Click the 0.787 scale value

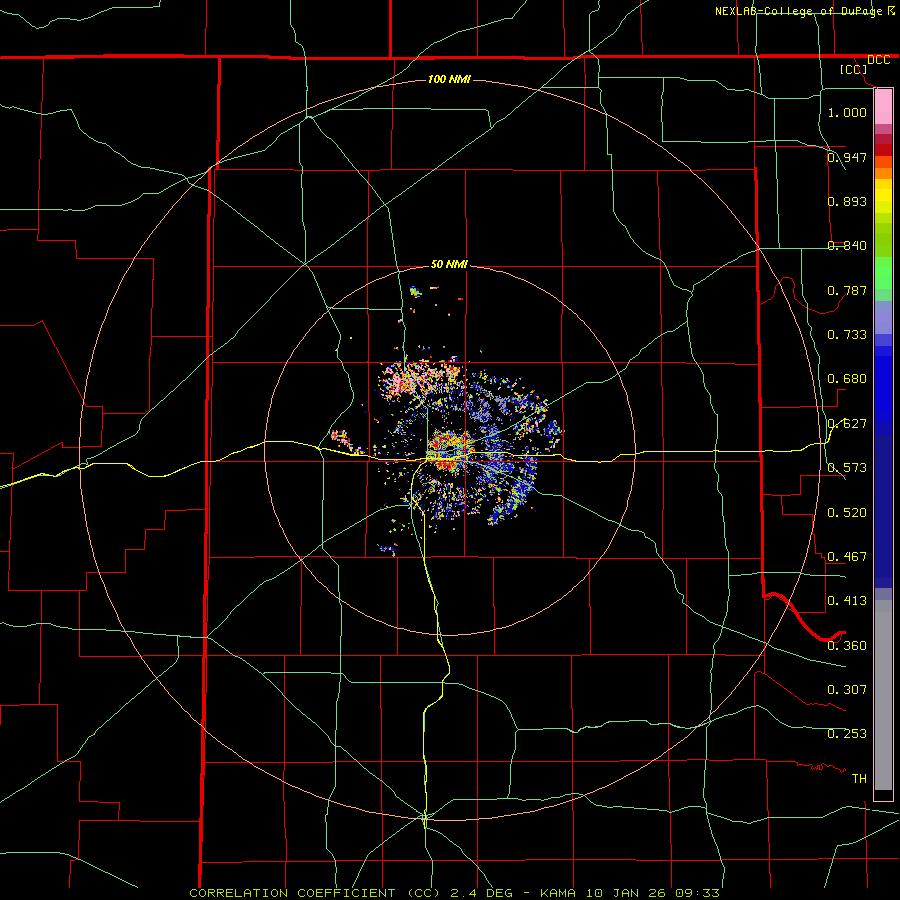click(847, 290)
